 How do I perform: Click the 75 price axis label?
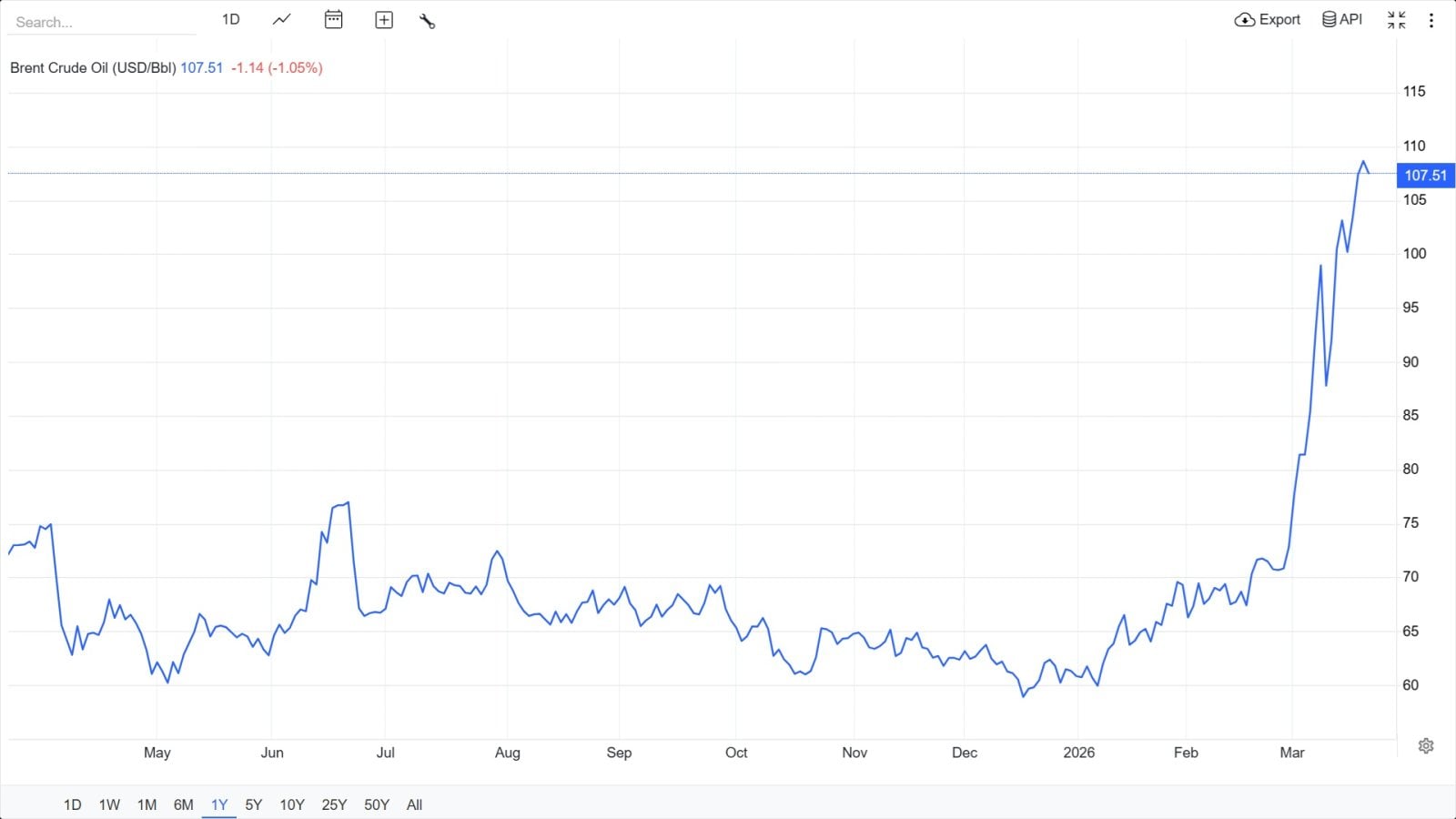click(1410, 522)
